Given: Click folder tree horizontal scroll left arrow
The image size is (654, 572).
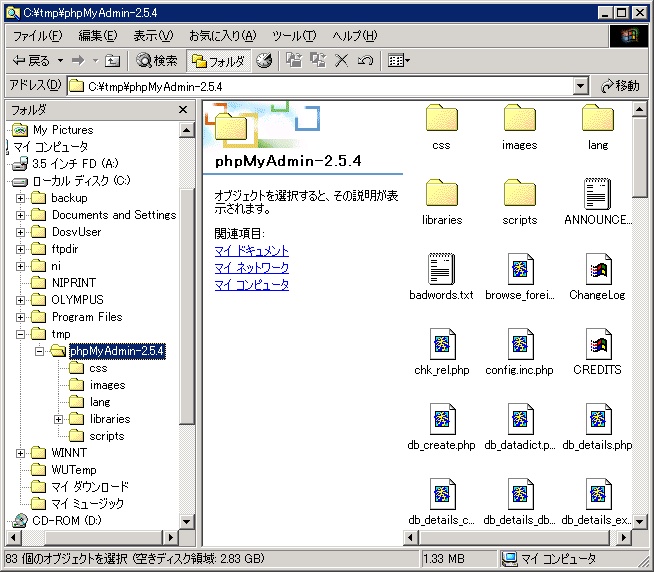Looking at the screenshot, I should [x=14, y=537].
